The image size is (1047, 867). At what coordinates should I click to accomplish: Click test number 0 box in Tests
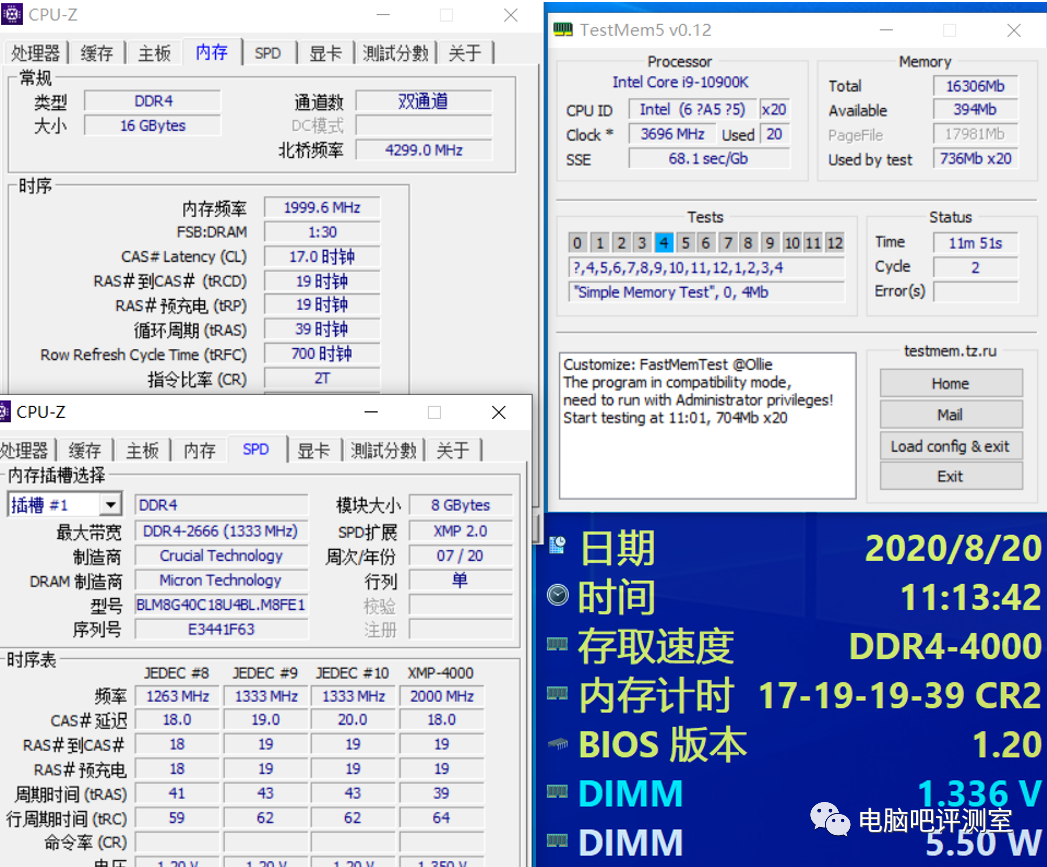coord(578,242)
